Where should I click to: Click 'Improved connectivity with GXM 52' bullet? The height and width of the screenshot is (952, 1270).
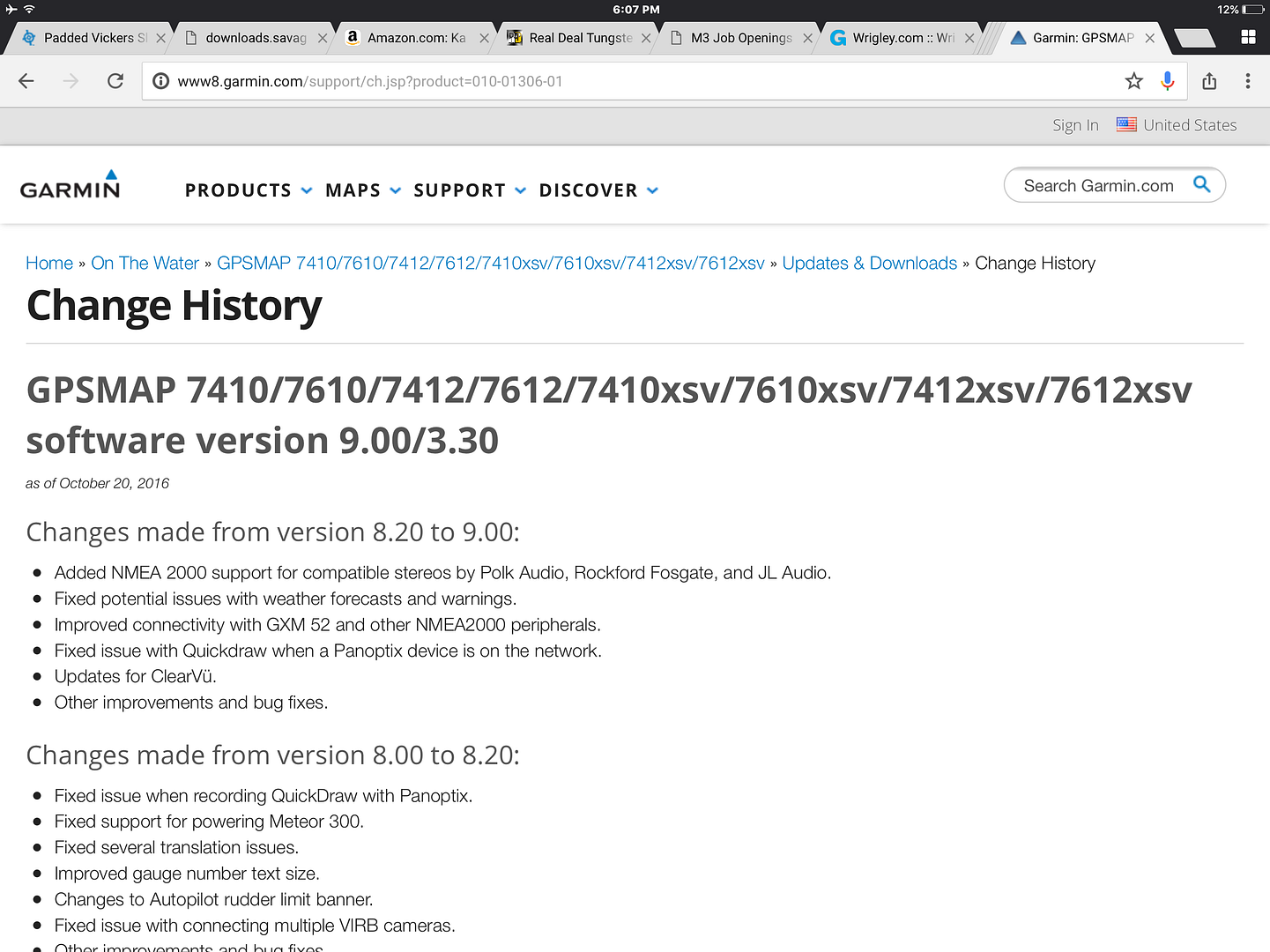pos(327,625)
